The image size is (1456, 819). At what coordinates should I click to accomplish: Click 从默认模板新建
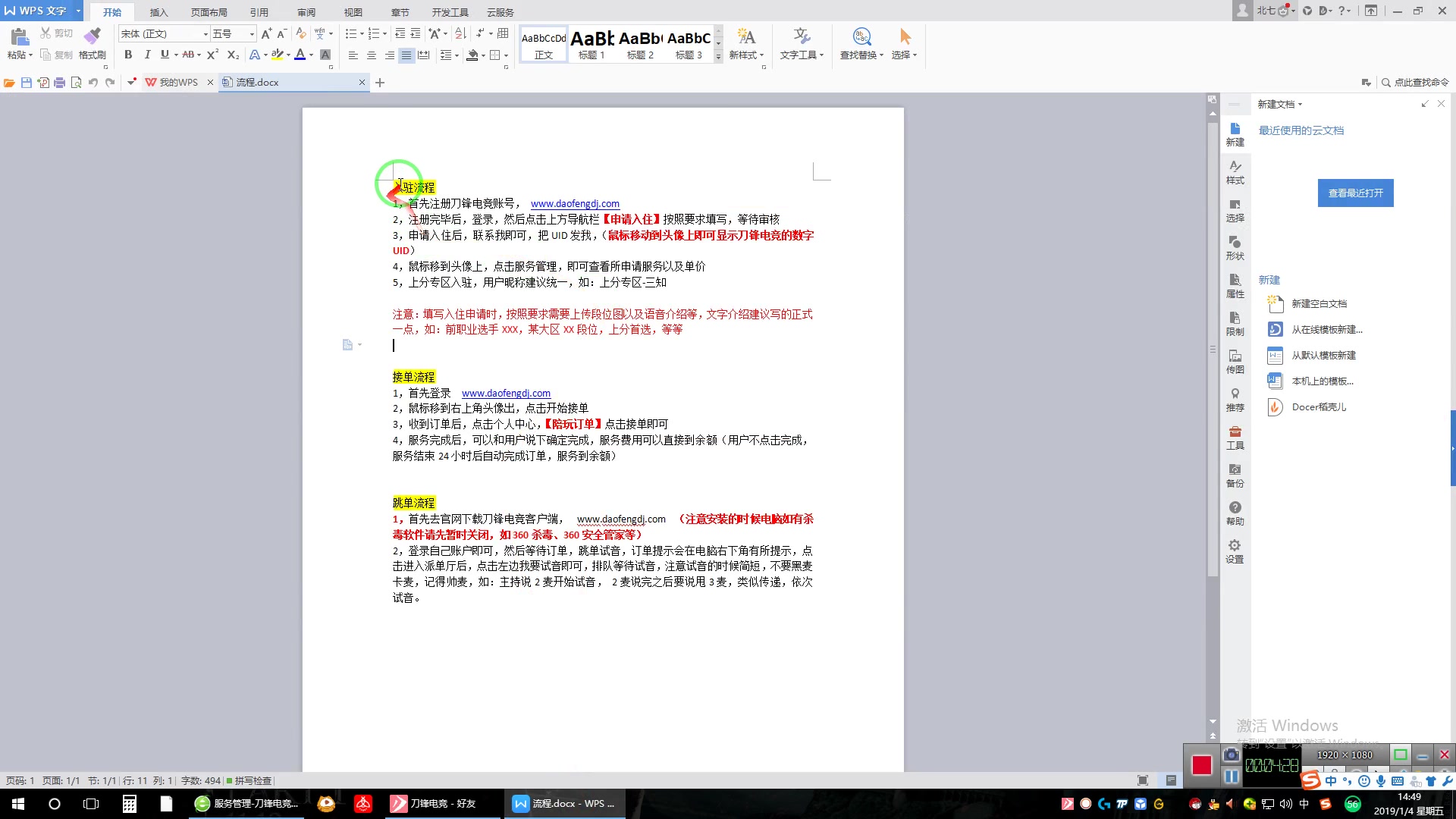pos(1323,355)
